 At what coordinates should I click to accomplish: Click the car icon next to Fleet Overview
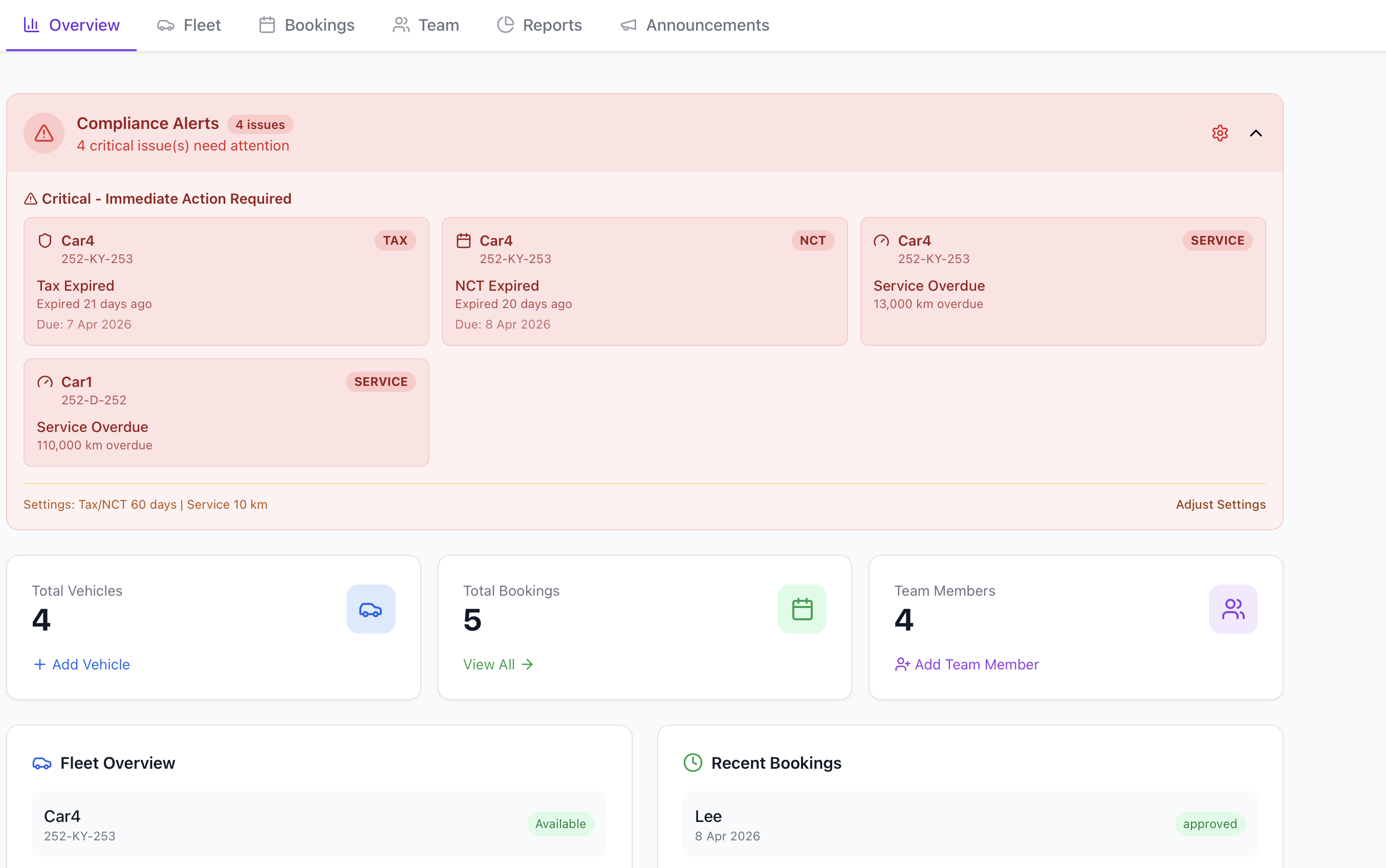(41, 764)
